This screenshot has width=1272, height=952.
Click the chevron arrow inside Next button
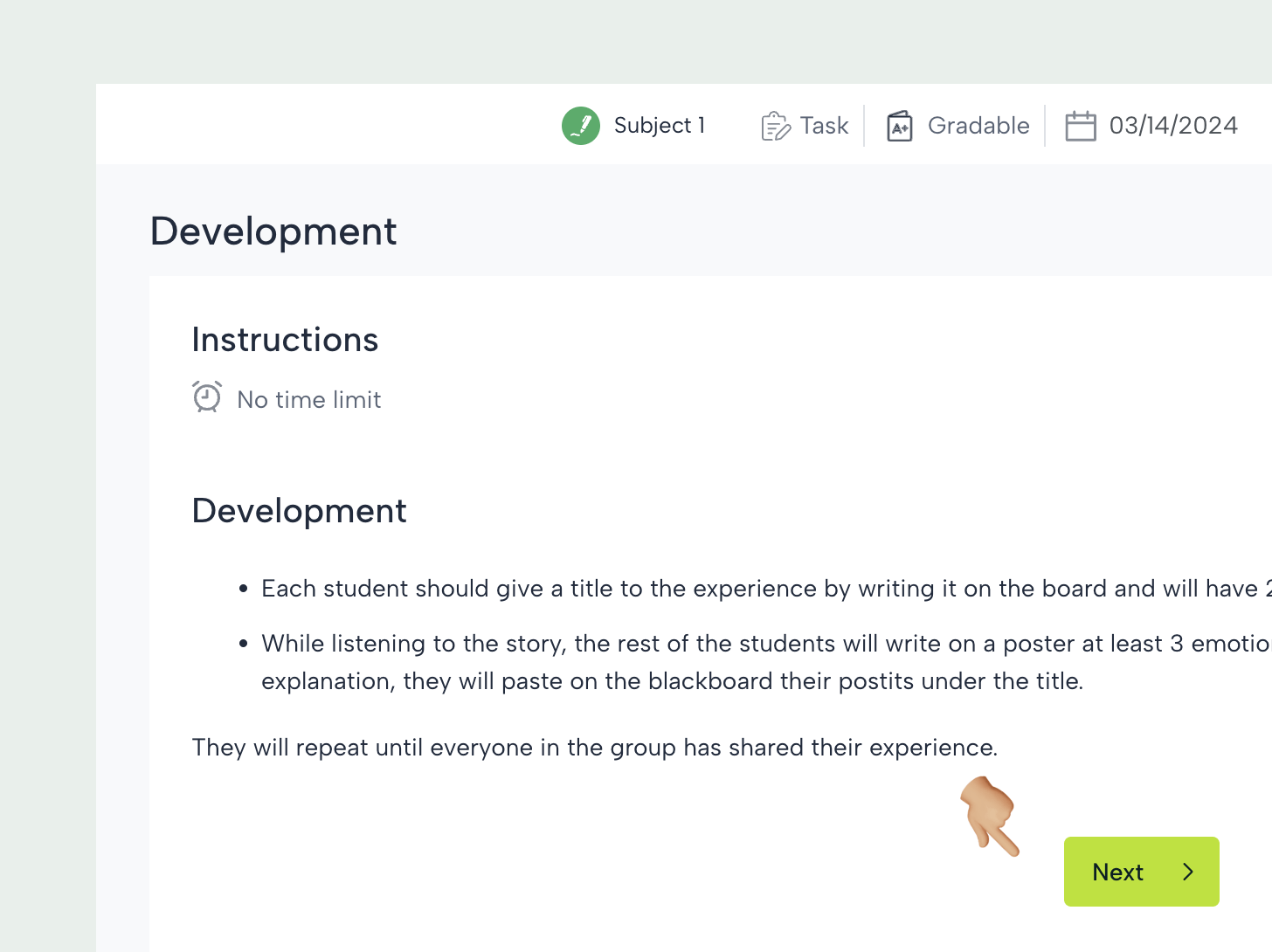(1187, 872)
